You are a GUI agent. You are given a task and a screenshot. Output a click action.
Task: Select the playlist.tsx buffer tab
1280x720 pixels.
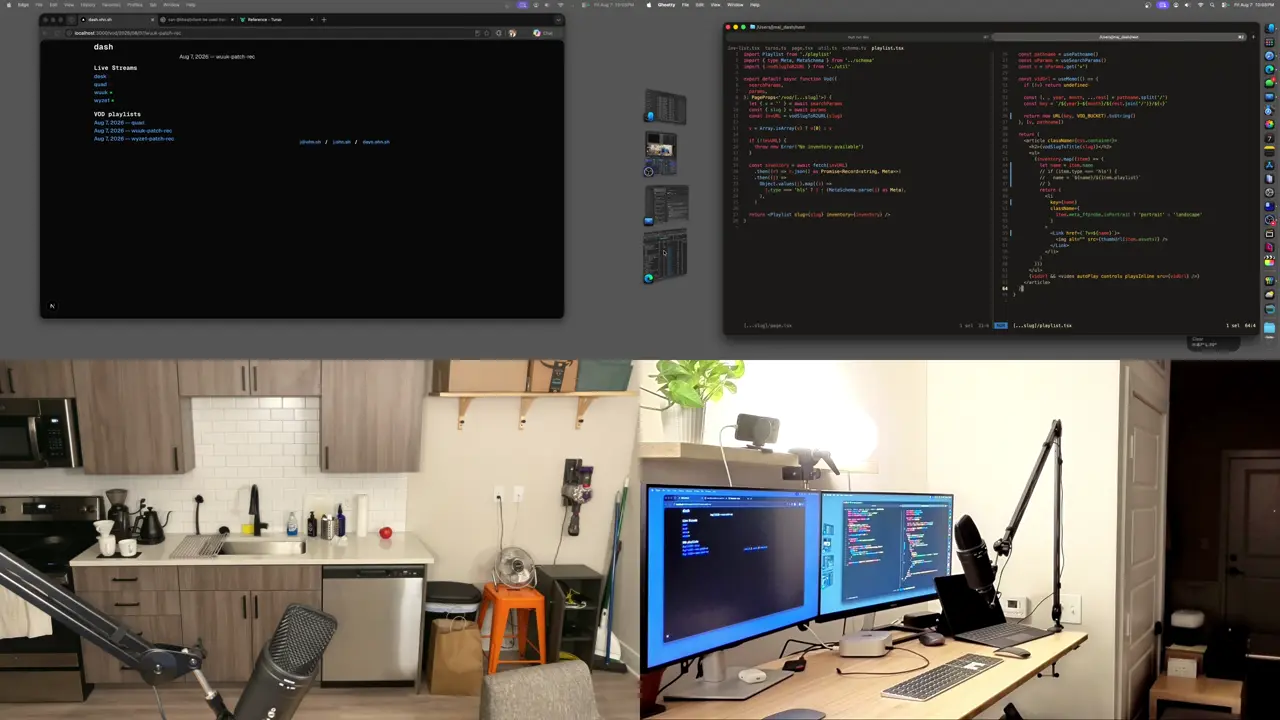coord(887,48)
